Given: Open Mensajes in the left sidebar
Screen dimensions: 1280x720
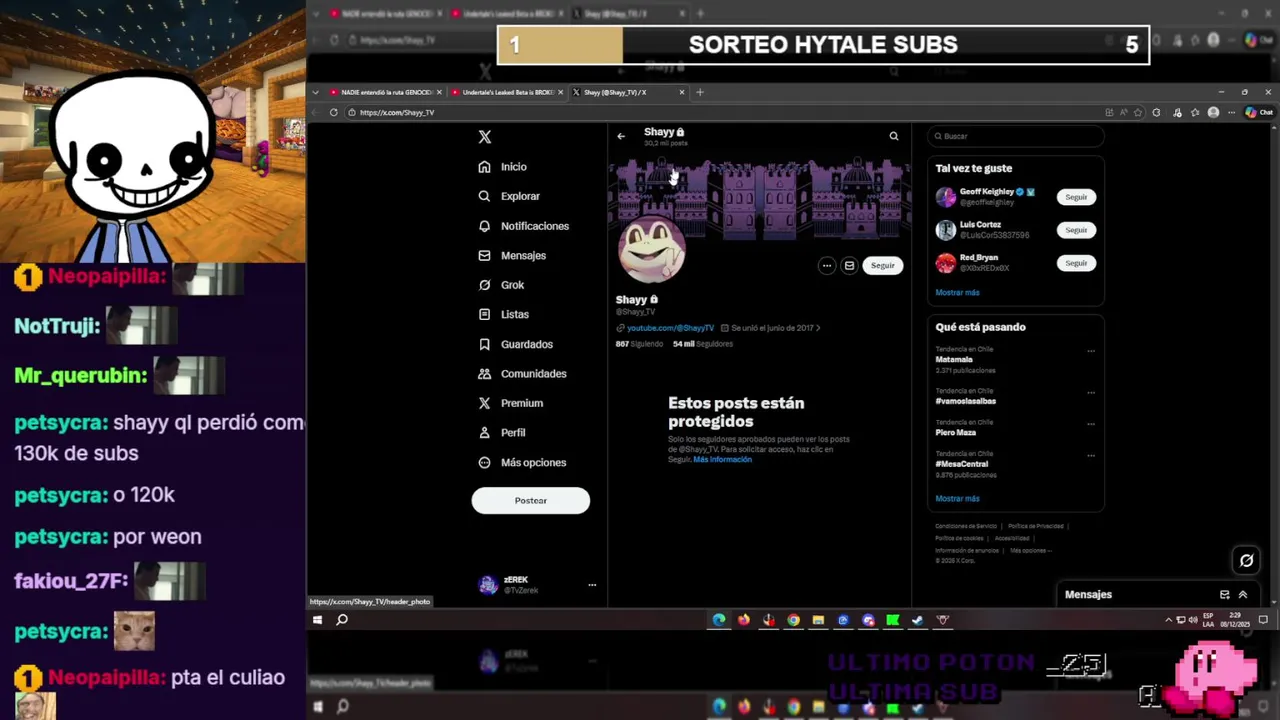Looking at the screenshot, I should pos(512,255).
